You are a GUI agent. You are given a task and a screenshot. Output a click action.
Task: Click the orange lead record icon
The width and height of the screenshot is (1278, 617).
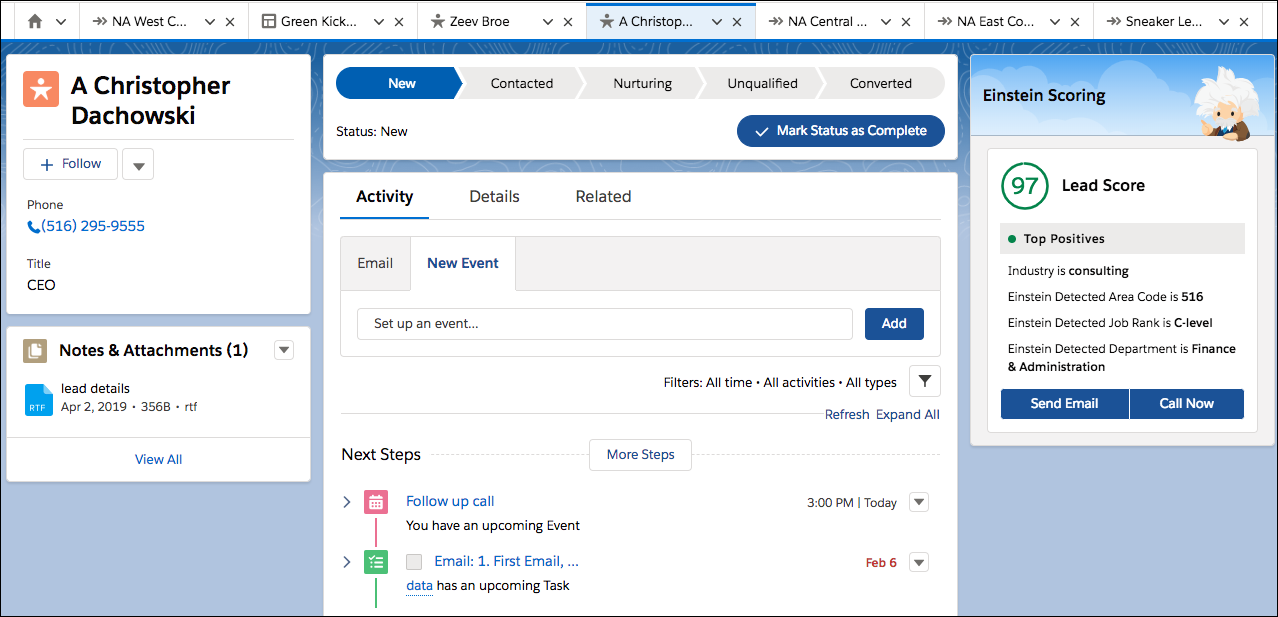pos(40,88)
